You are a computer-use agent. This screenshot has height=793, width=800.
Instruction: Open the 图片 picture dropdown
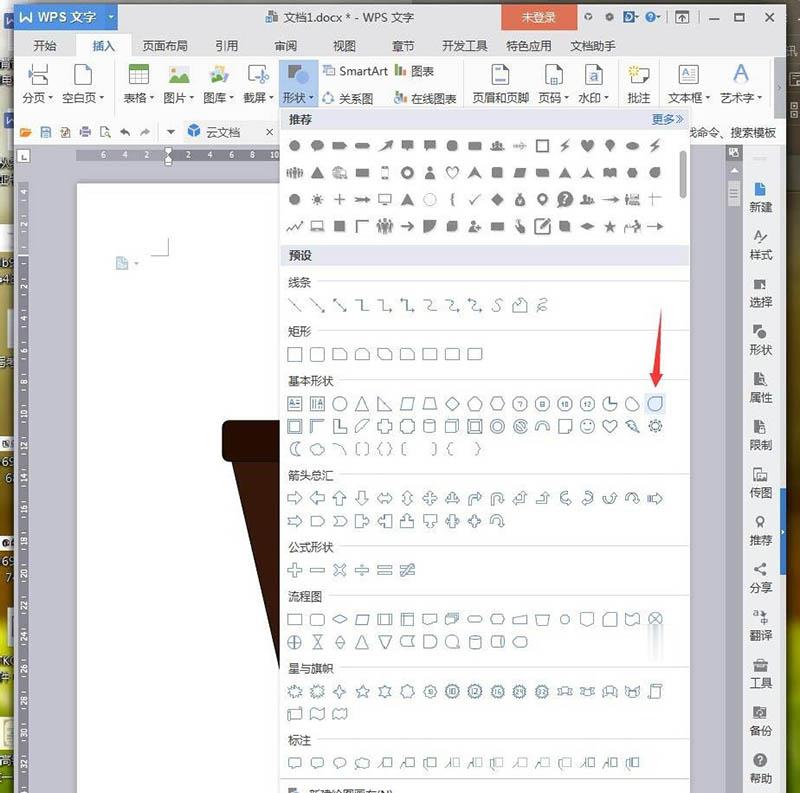click(179, 84)
